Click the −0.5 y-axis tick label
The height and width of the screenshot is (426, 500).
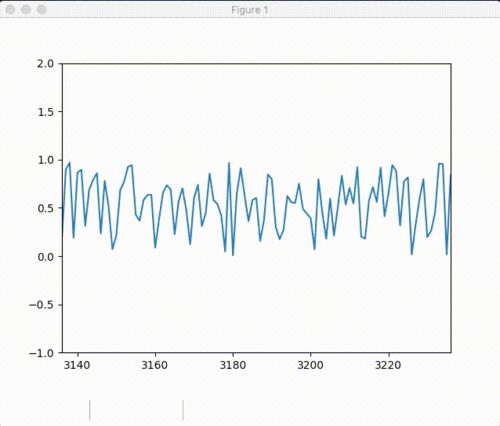pos(42,305)
